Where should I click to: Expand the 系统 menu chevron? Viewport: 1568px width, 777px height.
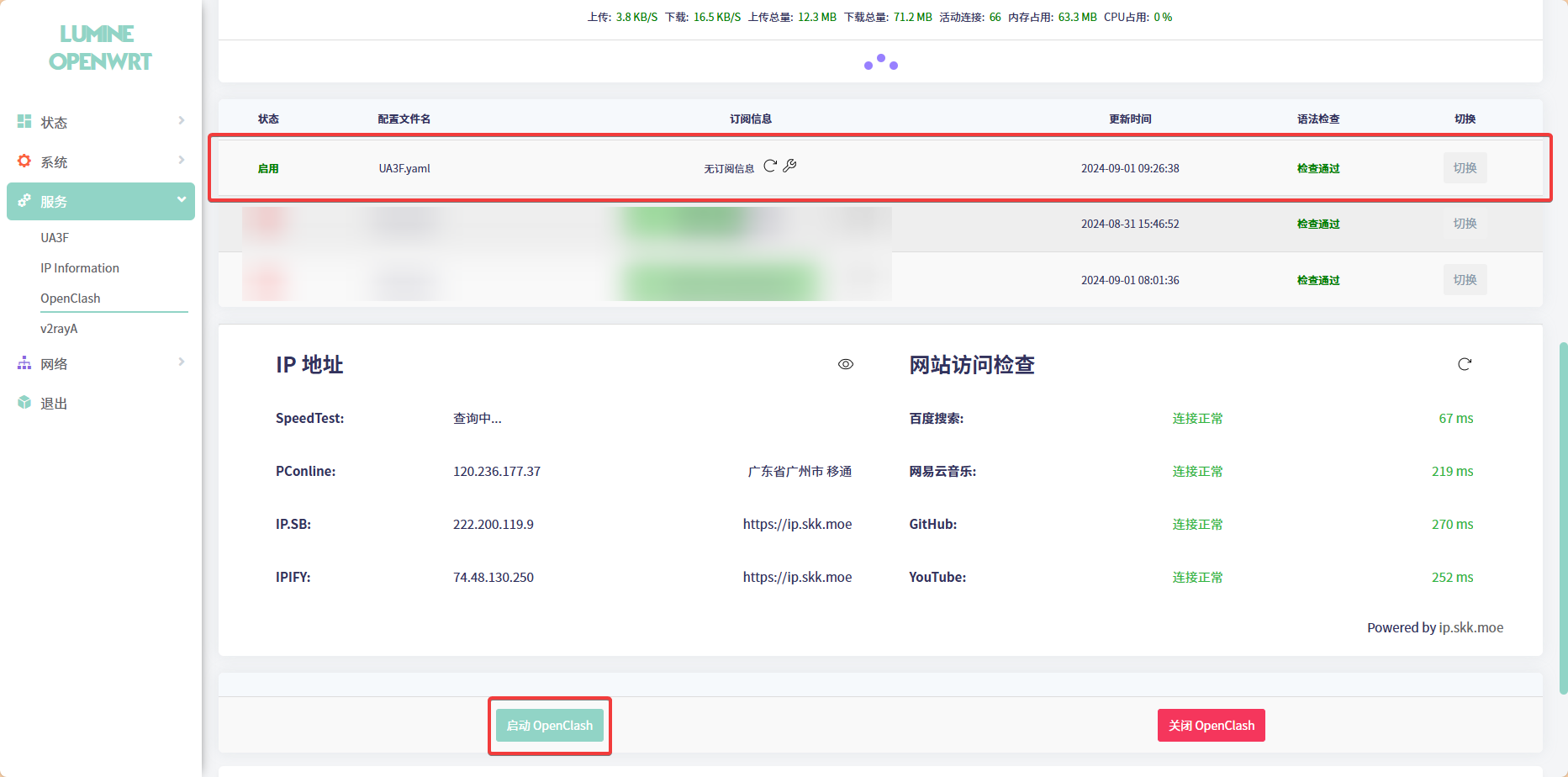pos(181,161)
